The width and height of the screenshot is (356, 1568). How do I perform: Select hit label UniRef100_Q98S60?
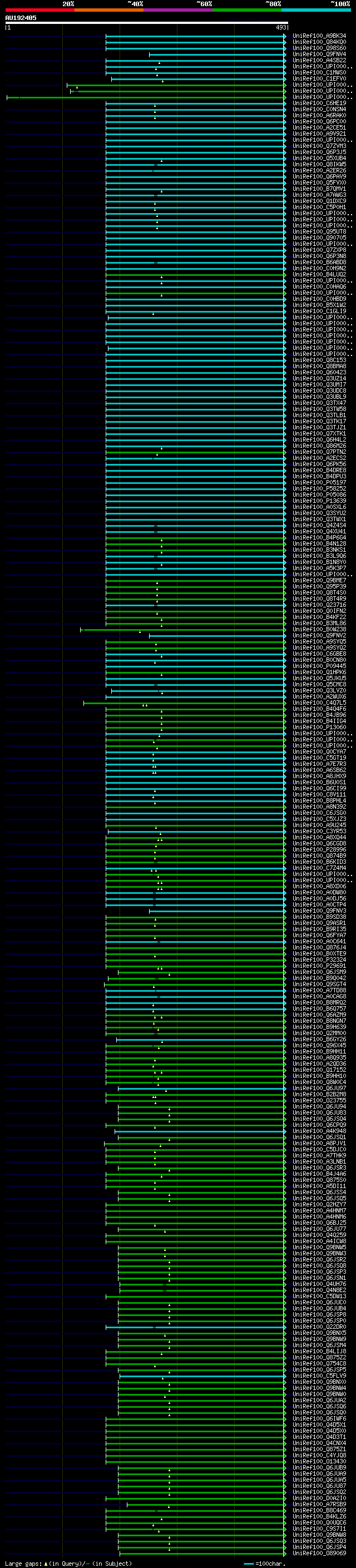319,48
